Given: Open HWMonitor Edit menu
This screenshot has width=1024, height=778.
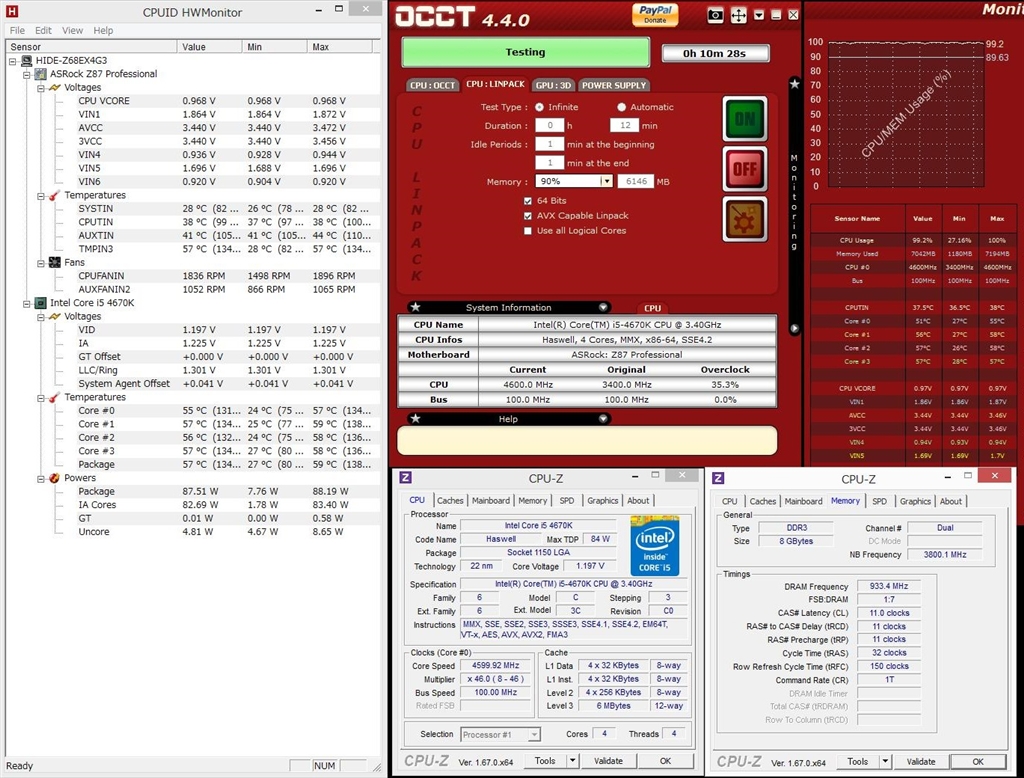Looking at the screenshot, I should [x=43, y=30].
